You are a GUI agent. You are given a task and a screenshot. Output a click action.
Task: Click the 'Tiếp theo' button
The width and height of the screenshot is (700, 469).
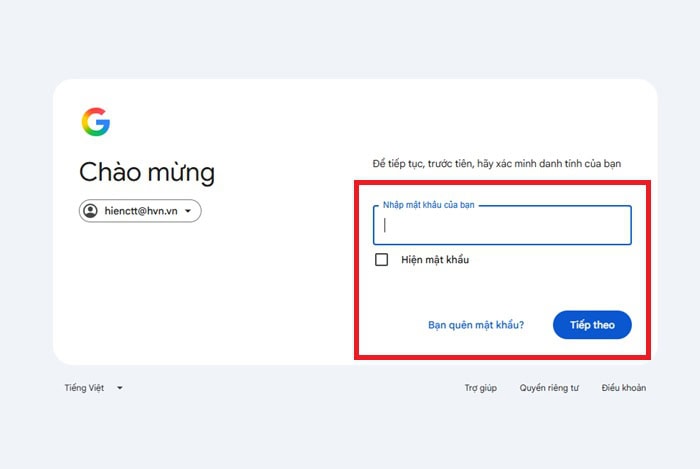pos(592,325)
